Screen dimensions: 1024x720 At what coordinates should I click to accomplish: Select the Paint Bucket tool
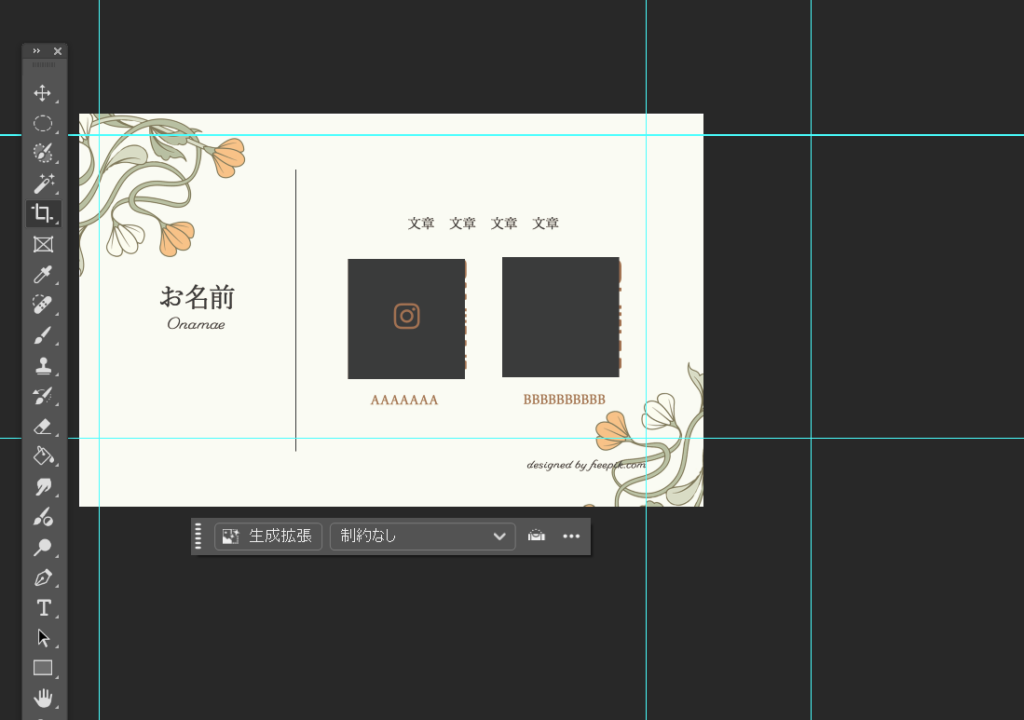pyautogui.click(x=43, y=456)
